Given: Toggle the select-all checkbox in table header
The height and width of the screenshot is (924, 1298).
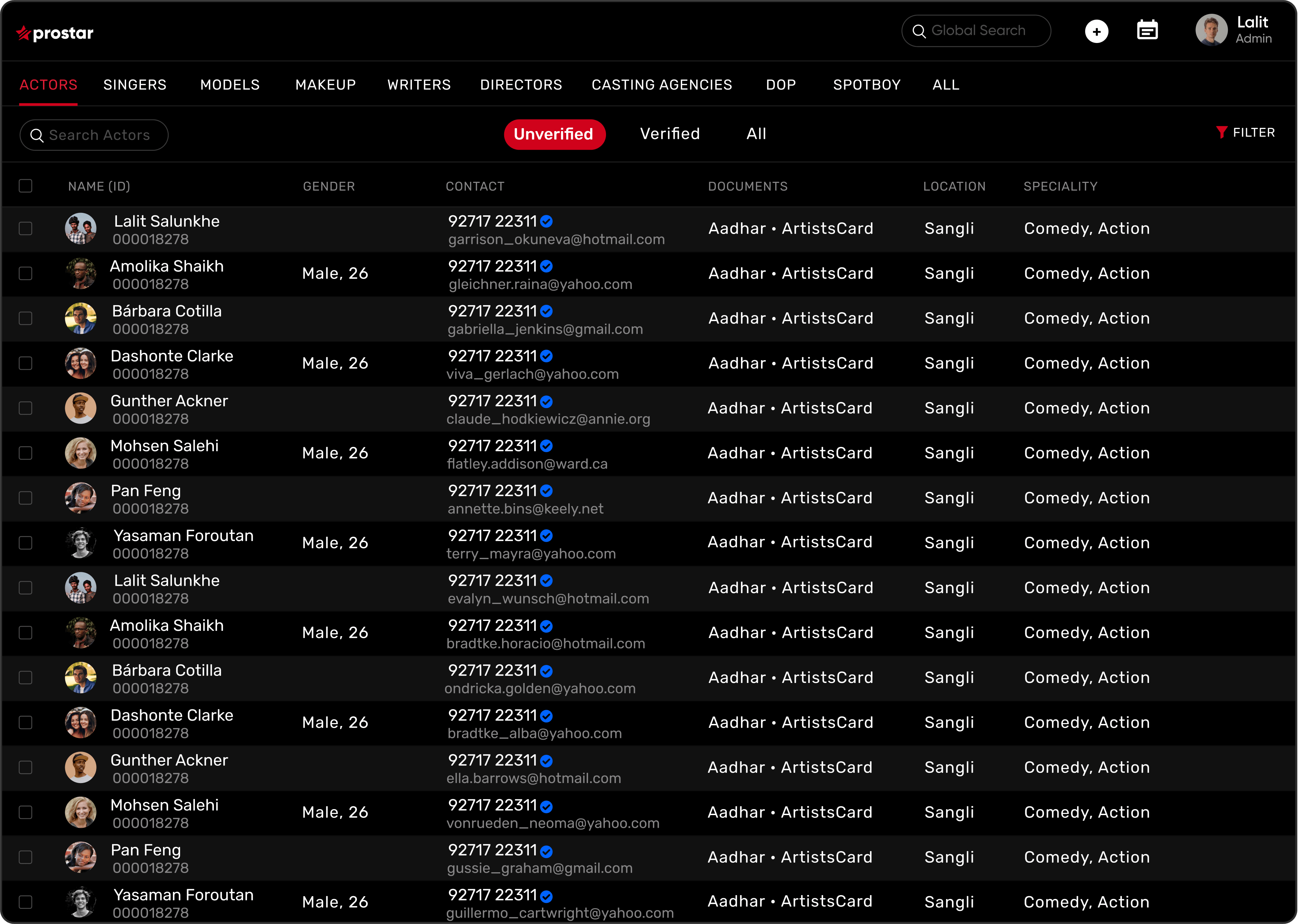Looking at the screenshot, I should [x=26, y=186].
